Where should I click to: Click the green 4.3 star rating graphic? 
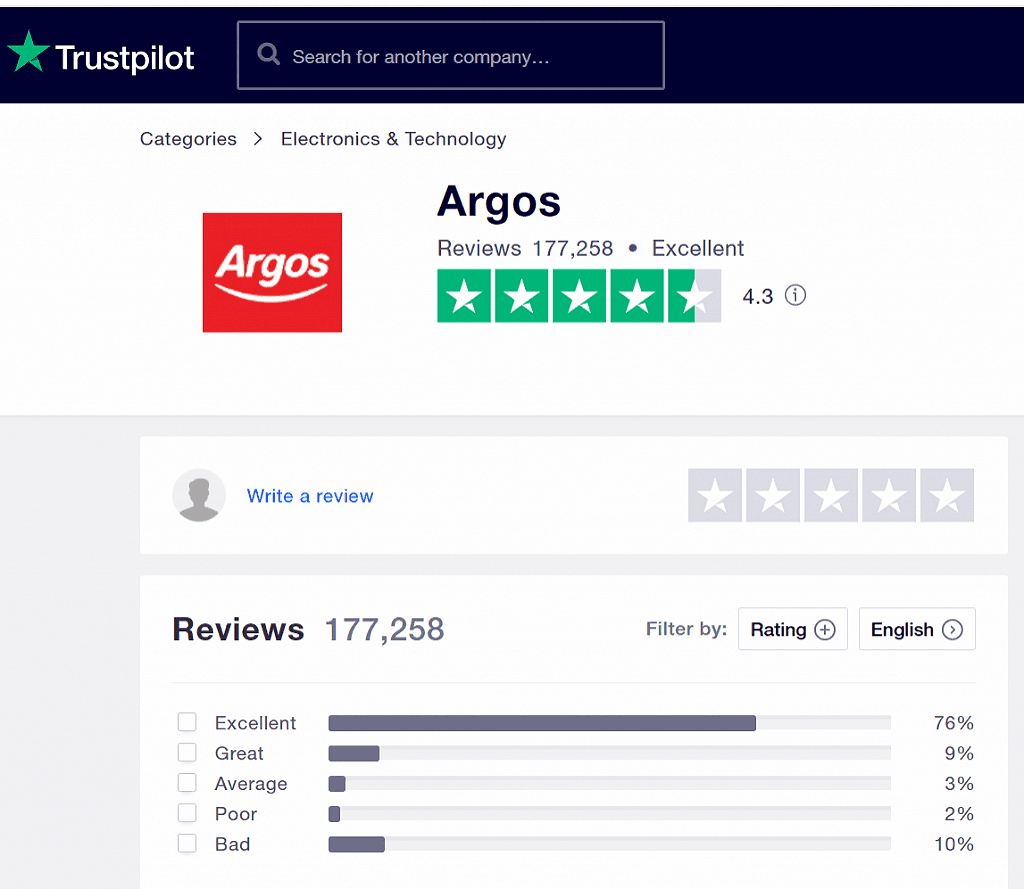(579, 296)
